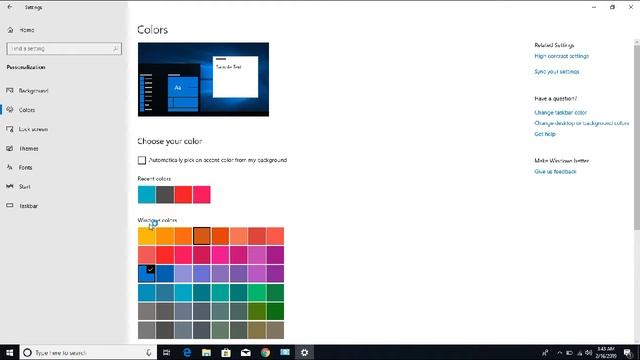640x360 pixels.
Task: Pick the pink recent color swatch
Action: click(202, 194)
